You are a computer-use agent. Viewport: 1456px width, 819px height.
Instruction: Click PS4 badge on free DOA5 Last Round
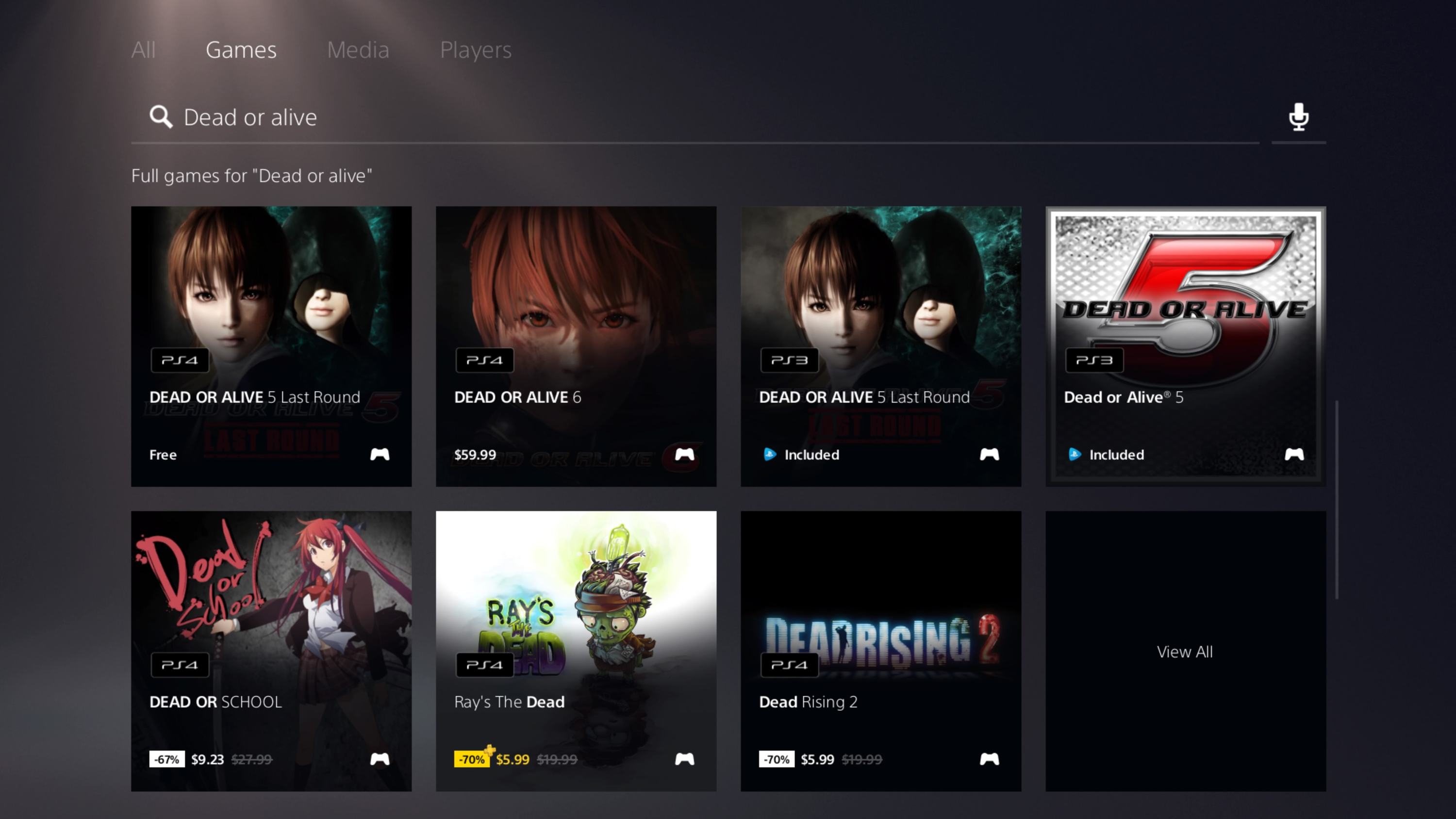coord(180,360)
